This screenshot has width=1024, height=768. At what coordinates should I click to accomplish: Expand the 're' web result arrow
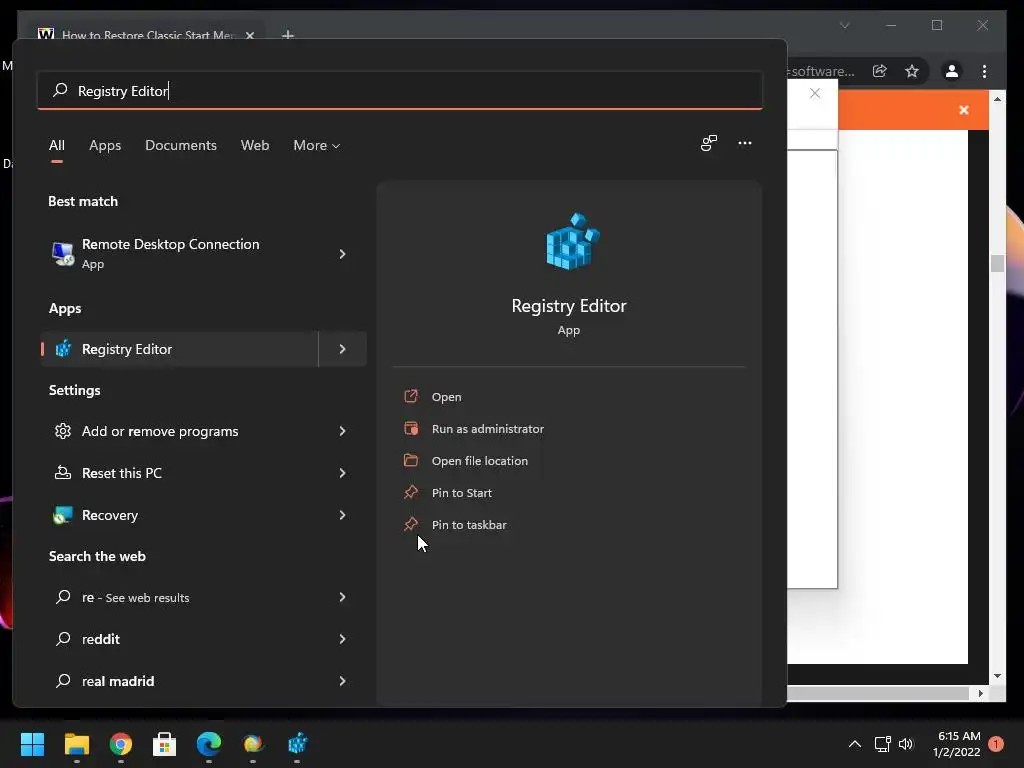[x=342, y=597]
